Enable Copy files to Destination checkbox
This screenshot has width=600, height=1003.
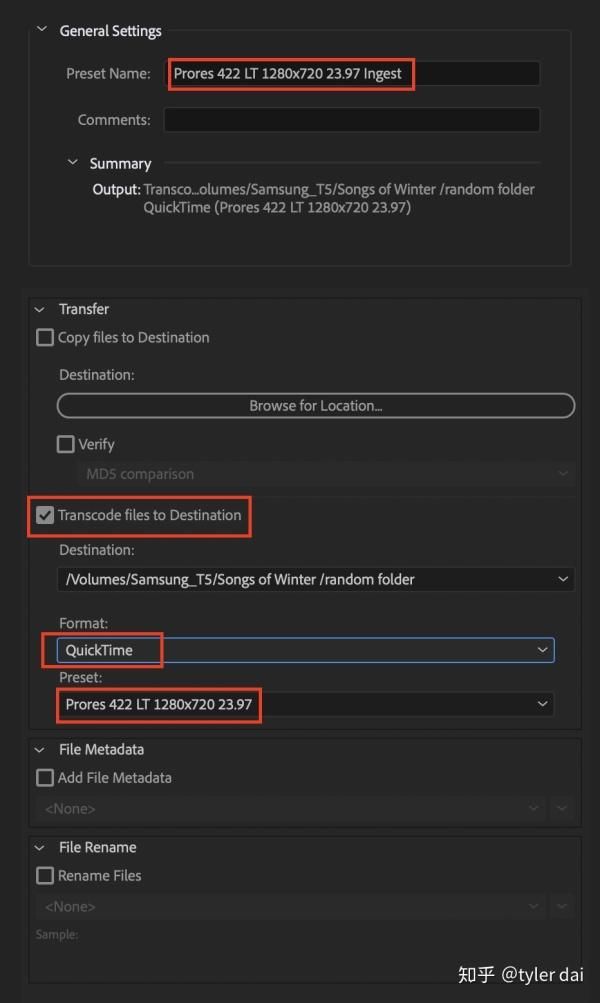point(45,338)
